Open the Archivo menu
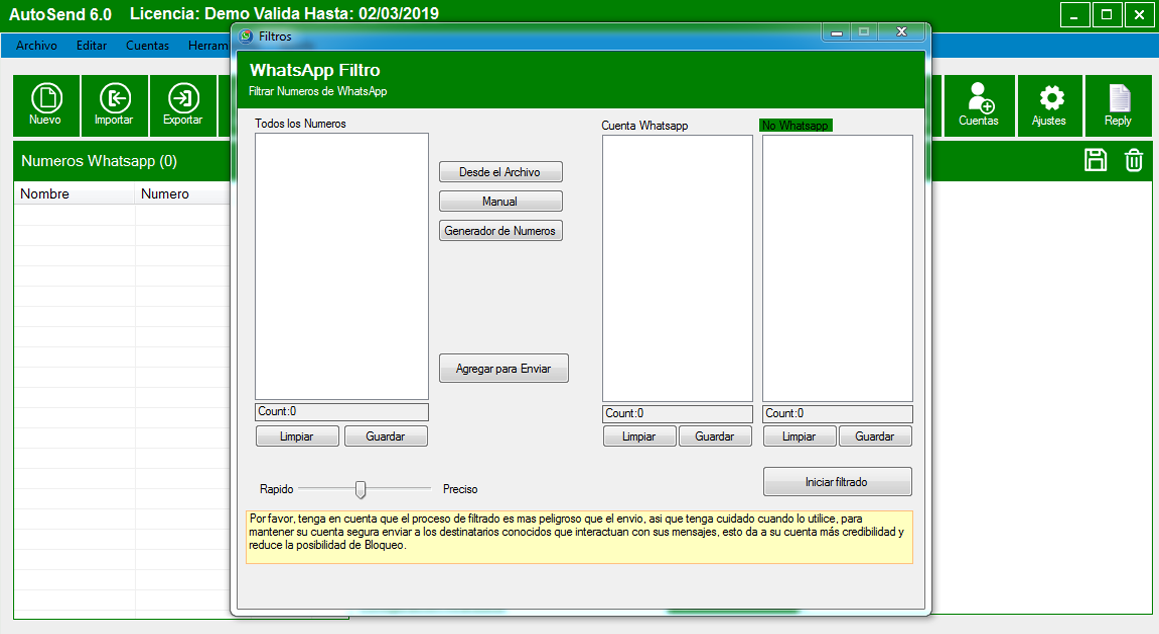Image resolution: width=1159 pixels, height=634 pixels. (x=36, y=46)
